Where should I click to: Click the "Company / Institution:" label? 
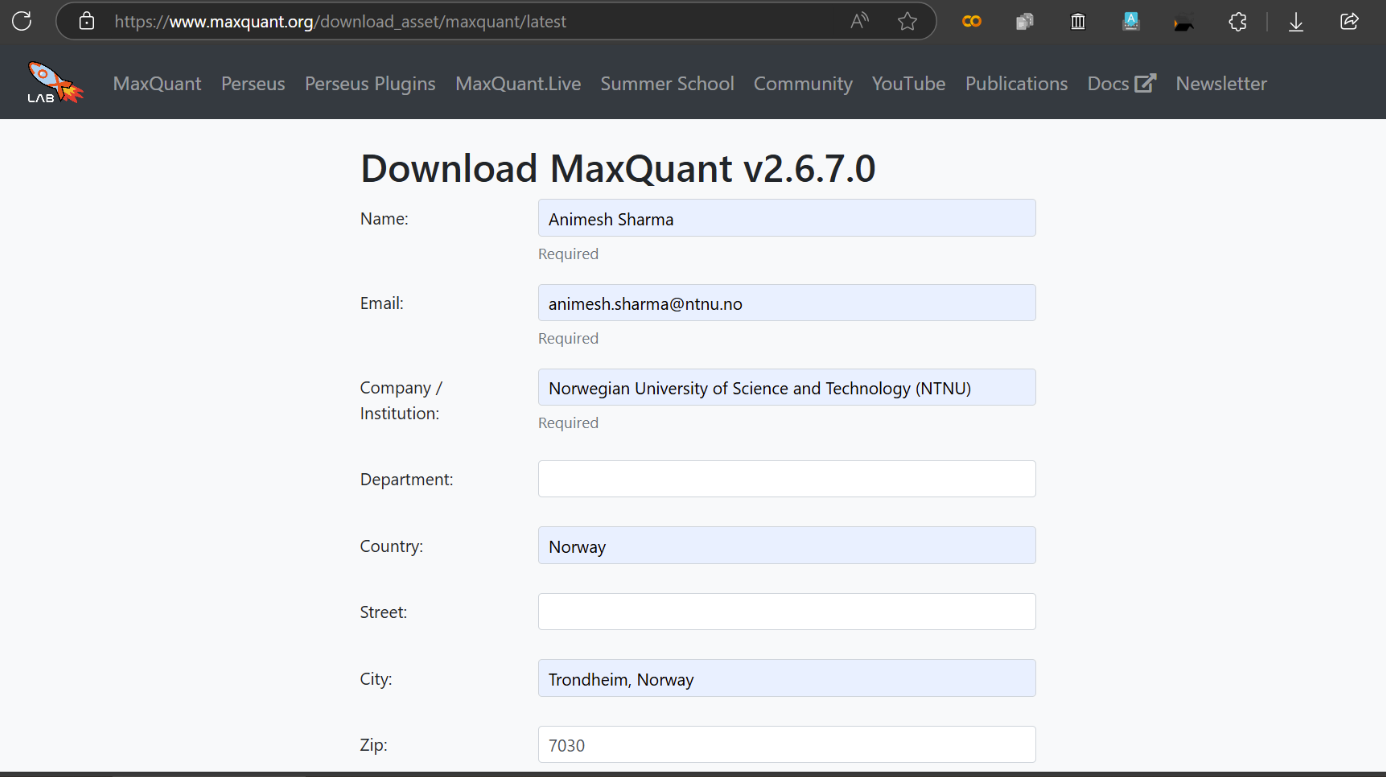401,400
